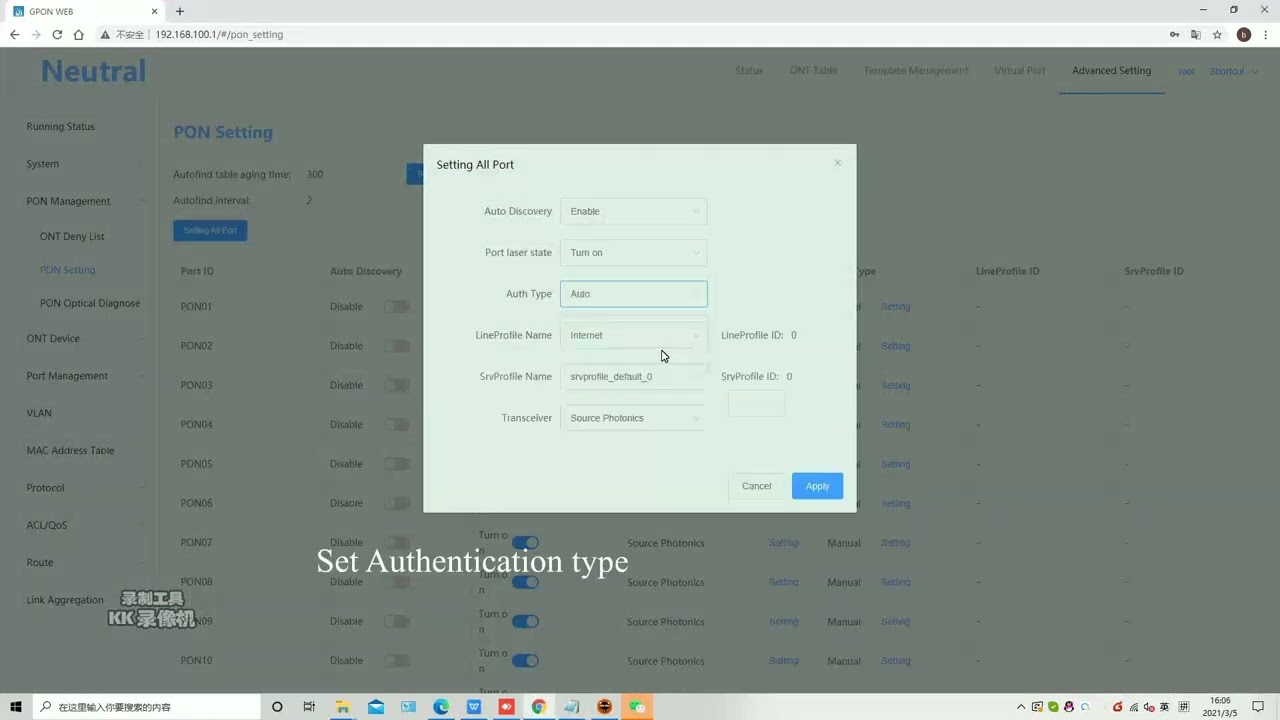The image size is (1280, 720).
Task: Click the translate page icon
Action: [1195, 34]
